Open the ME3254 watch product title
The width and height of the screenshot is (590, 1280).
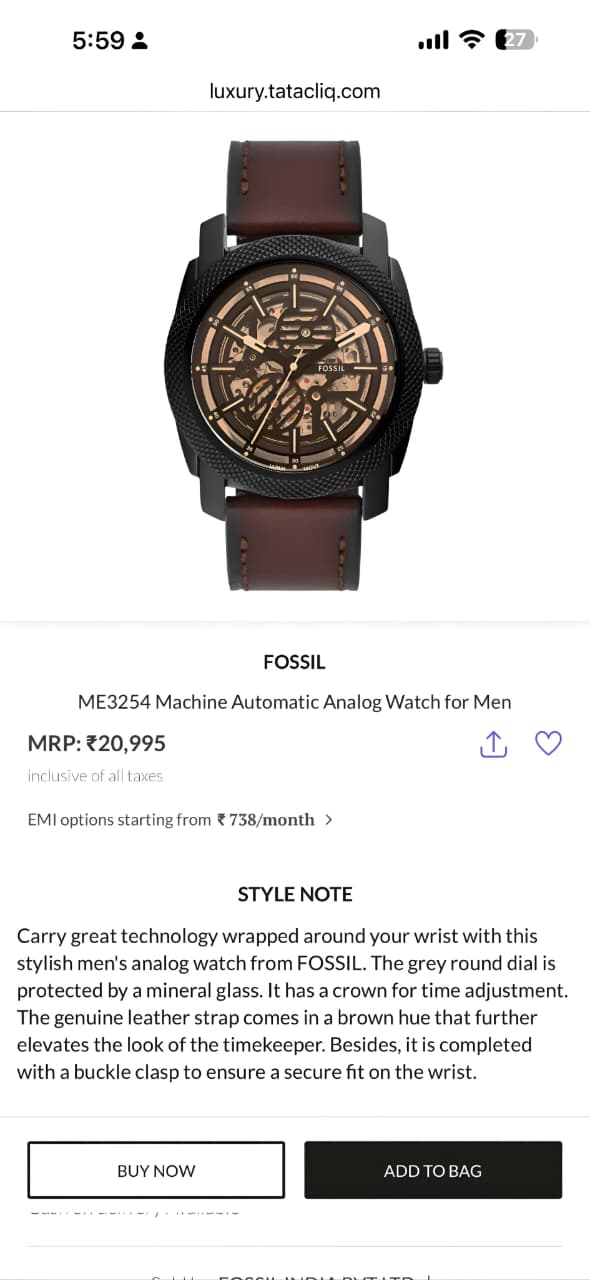point(294,701)
